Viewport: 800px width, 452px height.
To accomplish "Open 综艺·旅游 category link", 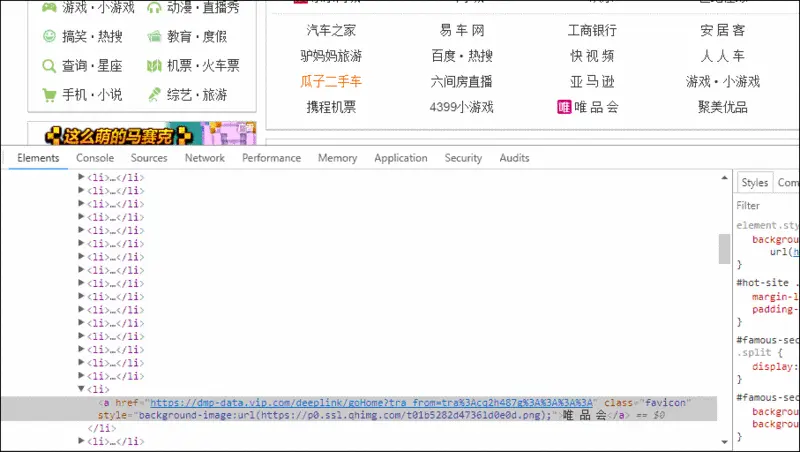I will click(197, 95).
